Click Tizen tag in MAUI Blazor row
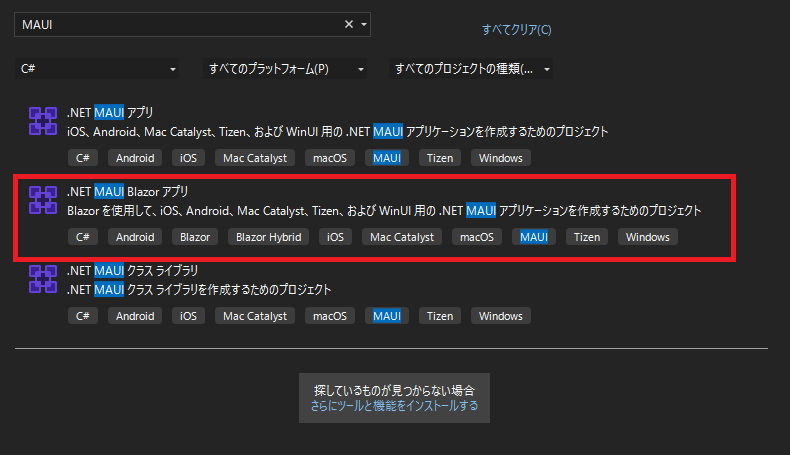This screenshot has height=455, width=790. coord(587,237)
